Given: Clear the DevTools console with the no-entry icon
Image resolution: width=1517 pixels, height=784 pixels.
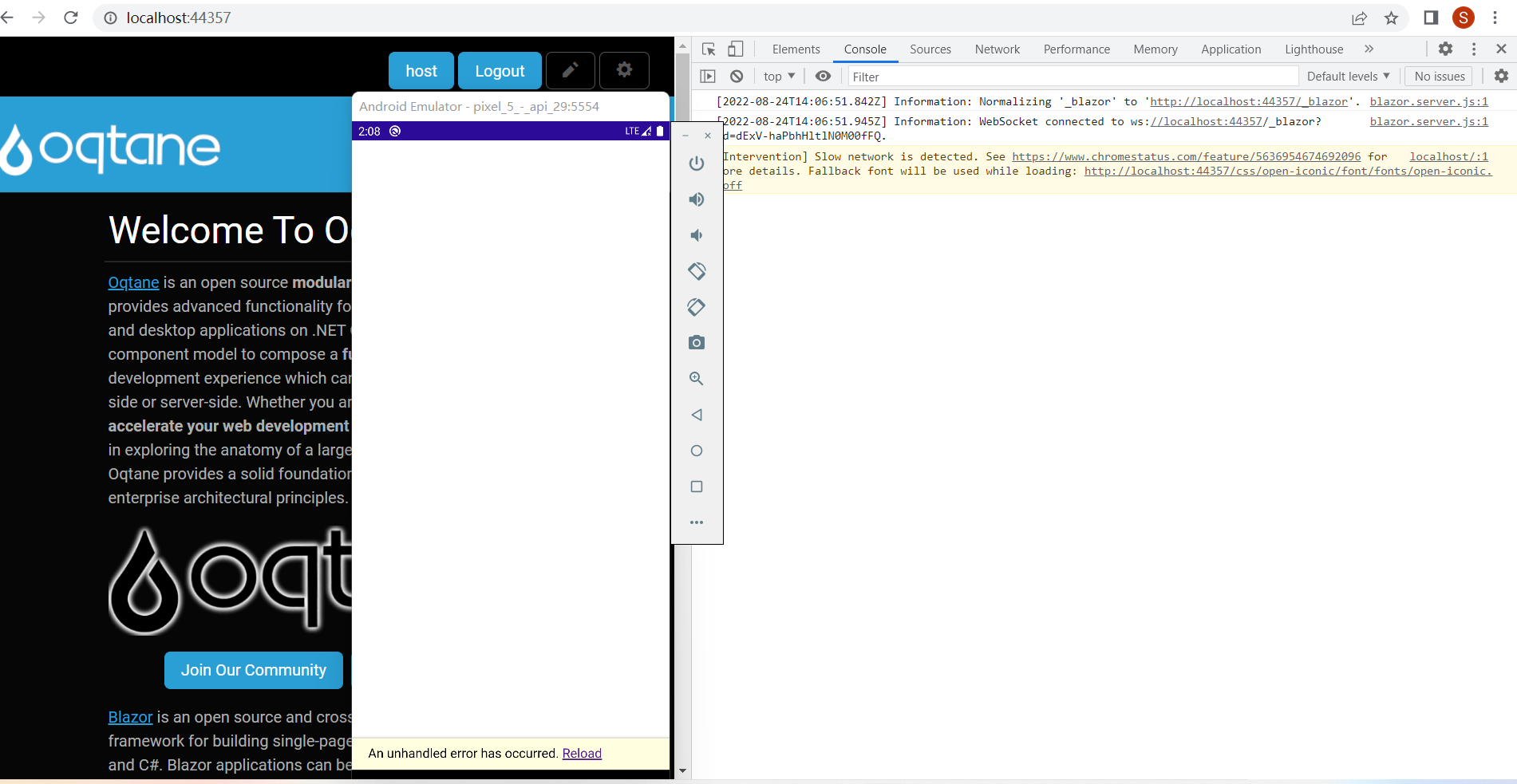Looking at the screenshot, I should coord(736,76).
